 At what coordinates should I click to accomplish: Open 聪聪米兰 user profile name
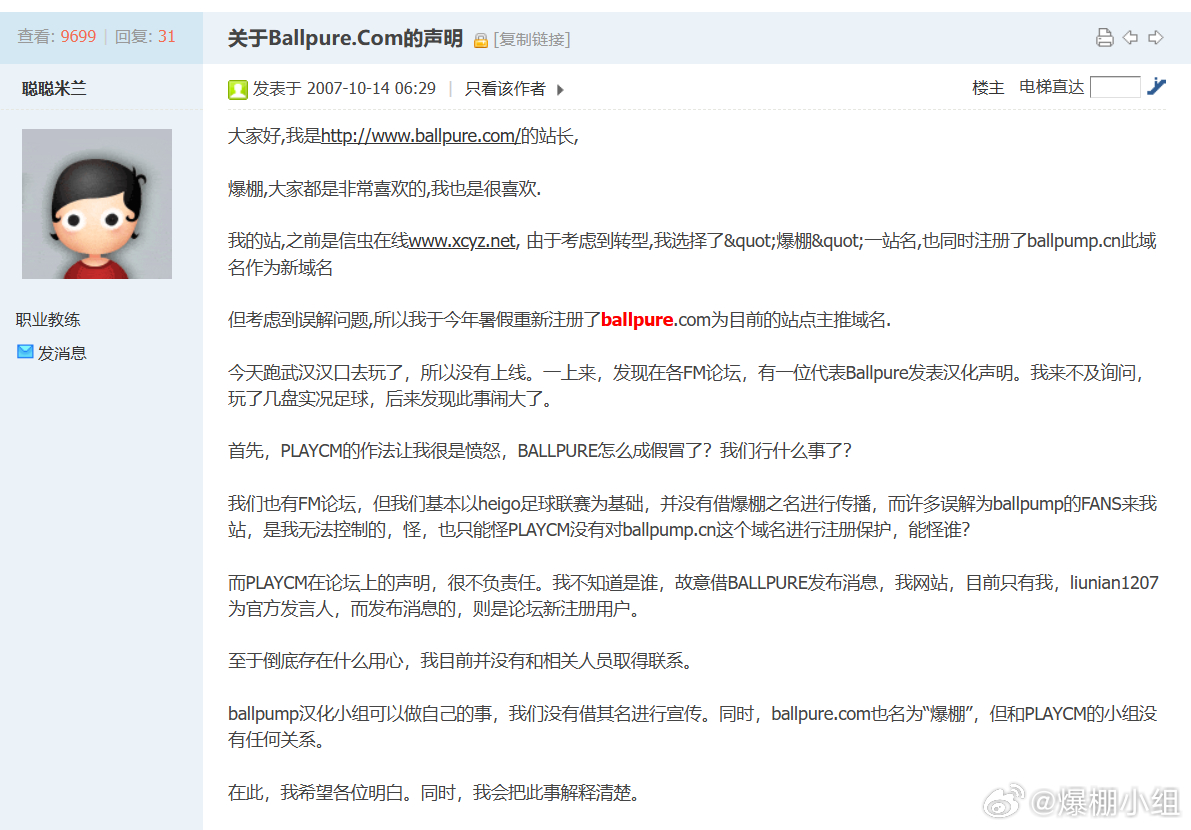pyautogui.click(x=54, y=89)
